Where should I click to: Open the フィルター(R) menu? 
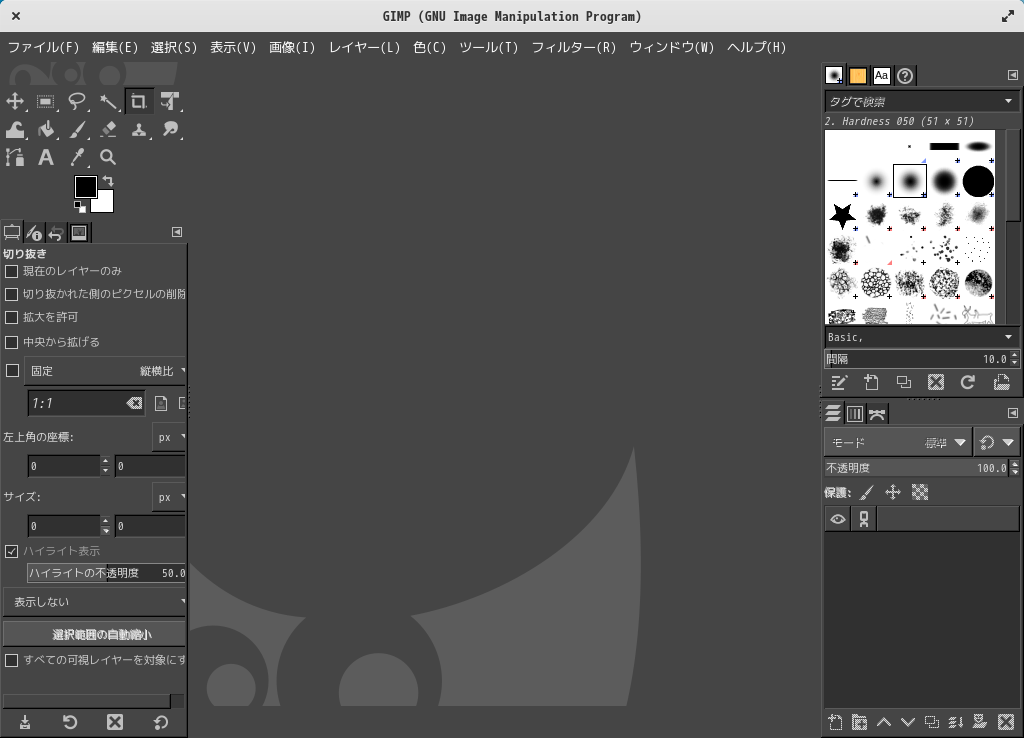573,47
